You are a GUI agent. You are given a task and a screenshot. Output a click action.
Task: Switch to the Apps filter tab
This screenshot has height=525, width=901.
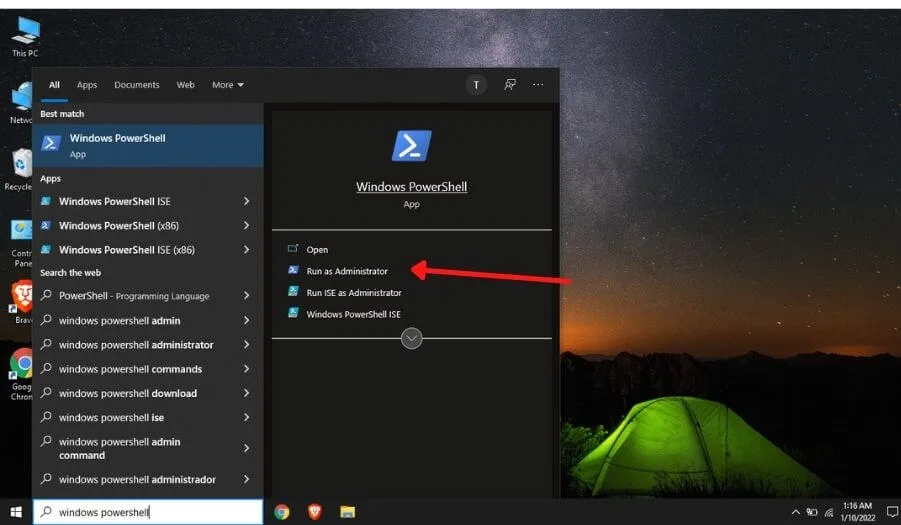coord(87,85)
